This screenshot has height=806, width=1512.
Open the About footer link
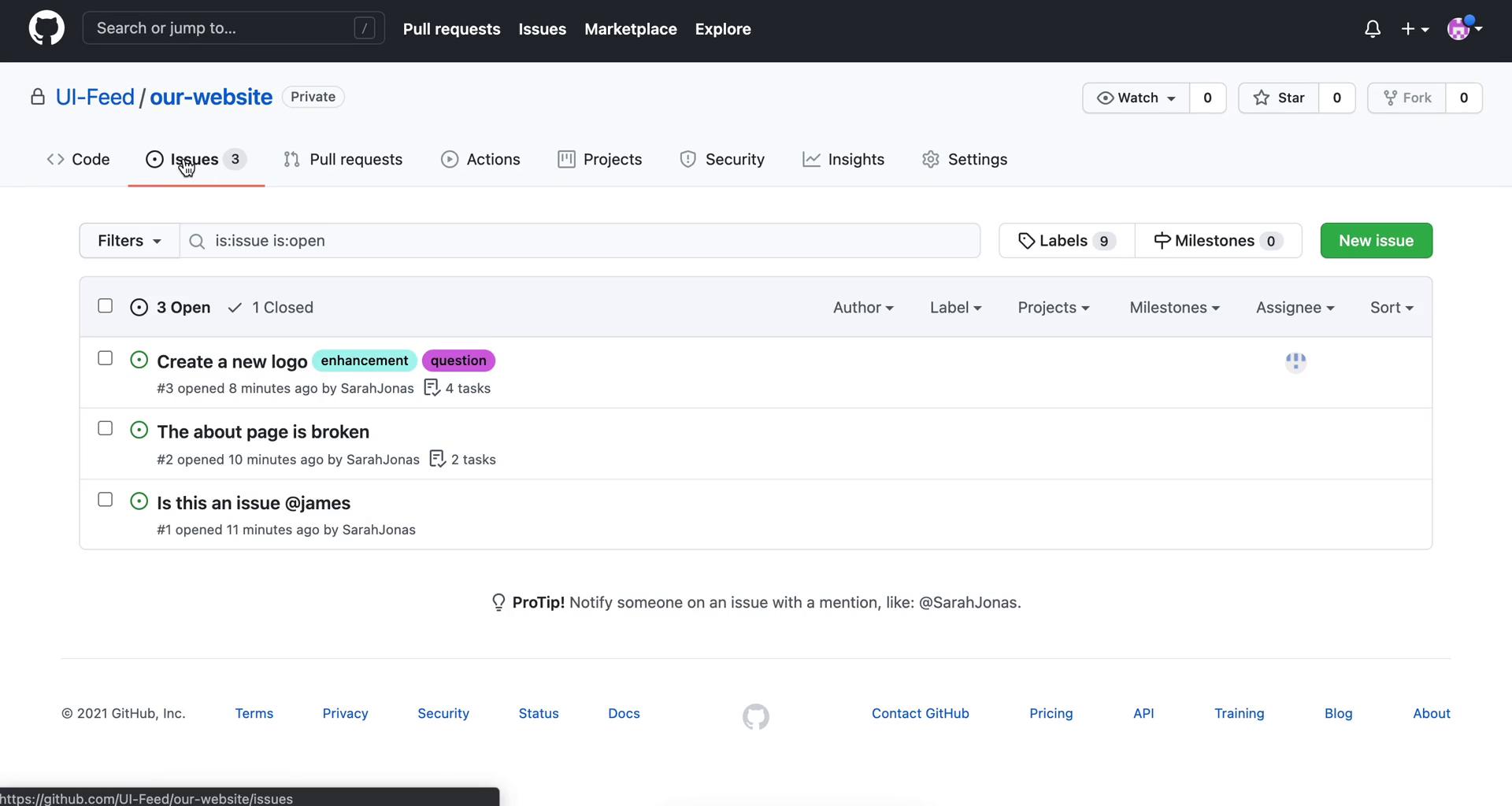1431,713
